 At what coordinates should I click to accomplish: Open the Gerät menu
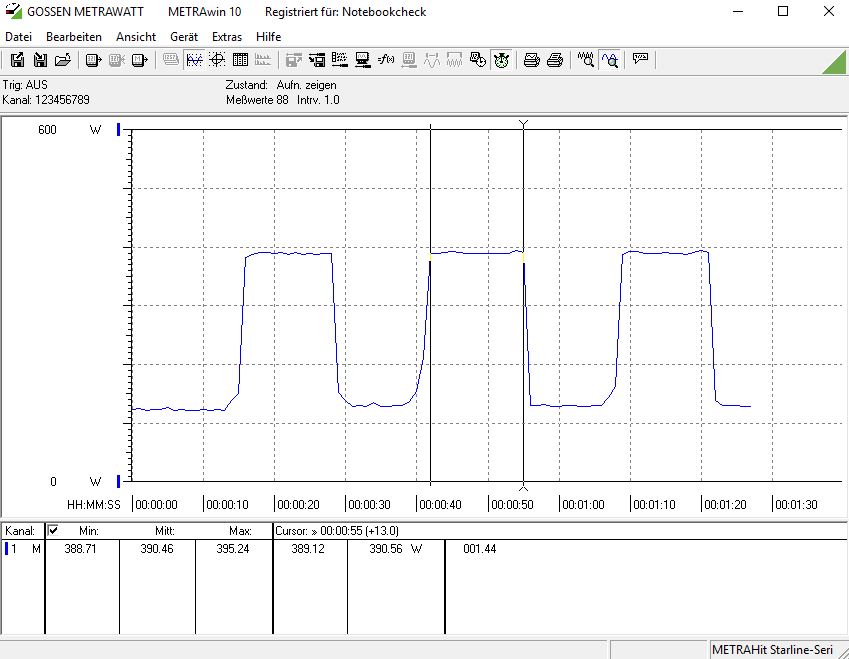click(x=184, y=37)
